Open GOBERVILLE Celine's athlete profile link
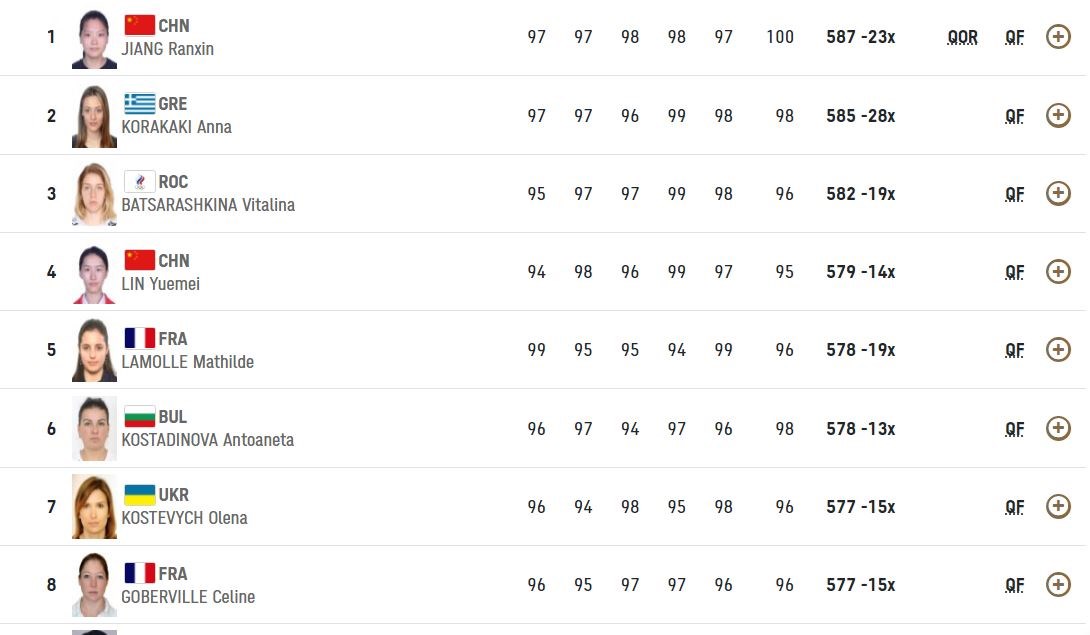Screen dimensions: 1090x635 click(188, 597)
